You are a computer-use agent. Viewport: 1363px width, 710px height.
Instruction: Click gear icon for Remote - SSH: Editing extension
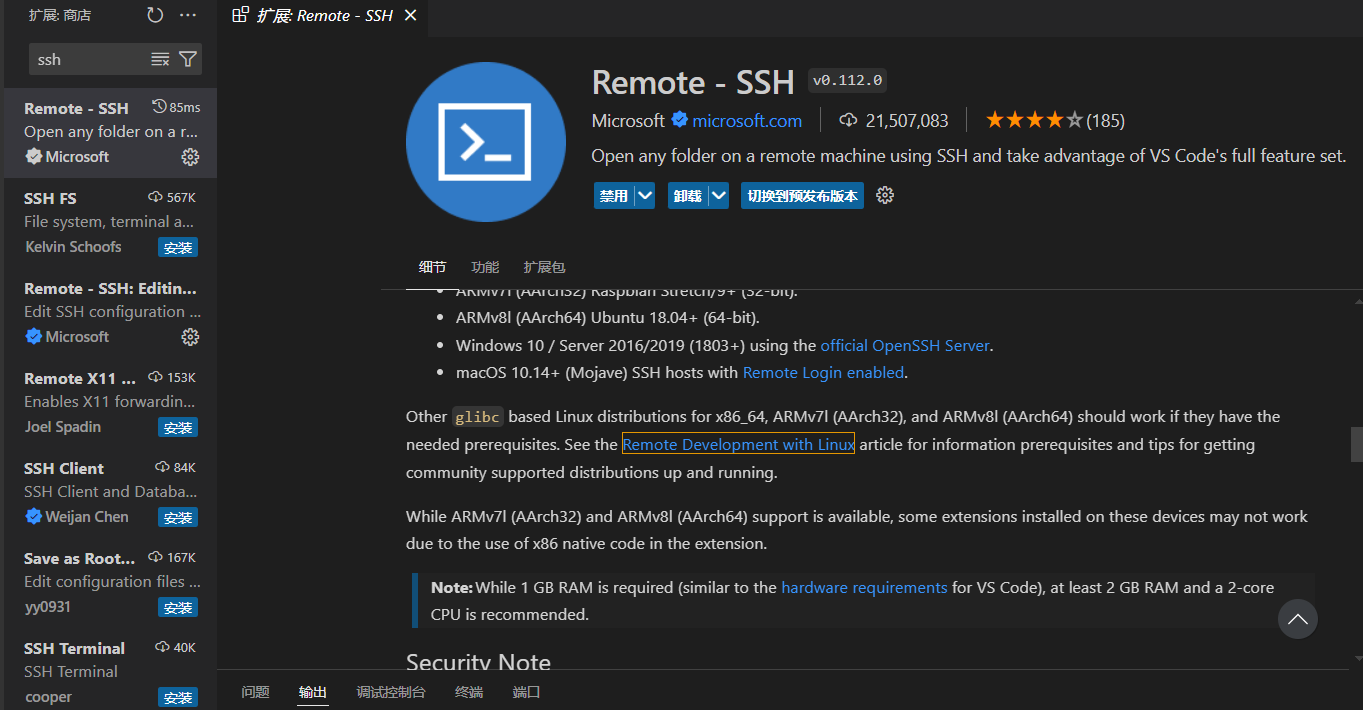point(190,337)
